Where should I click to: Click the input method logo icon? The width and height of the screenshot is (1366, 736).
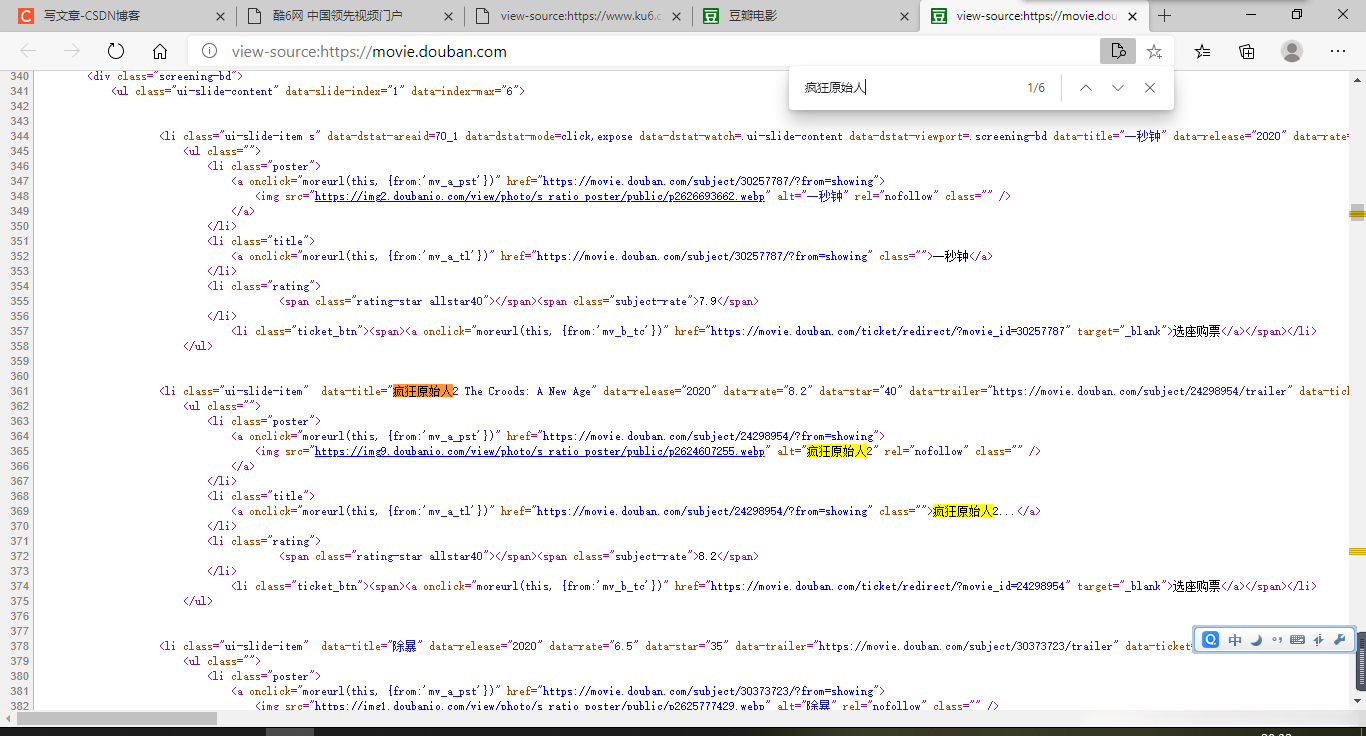click(1211, 640)
